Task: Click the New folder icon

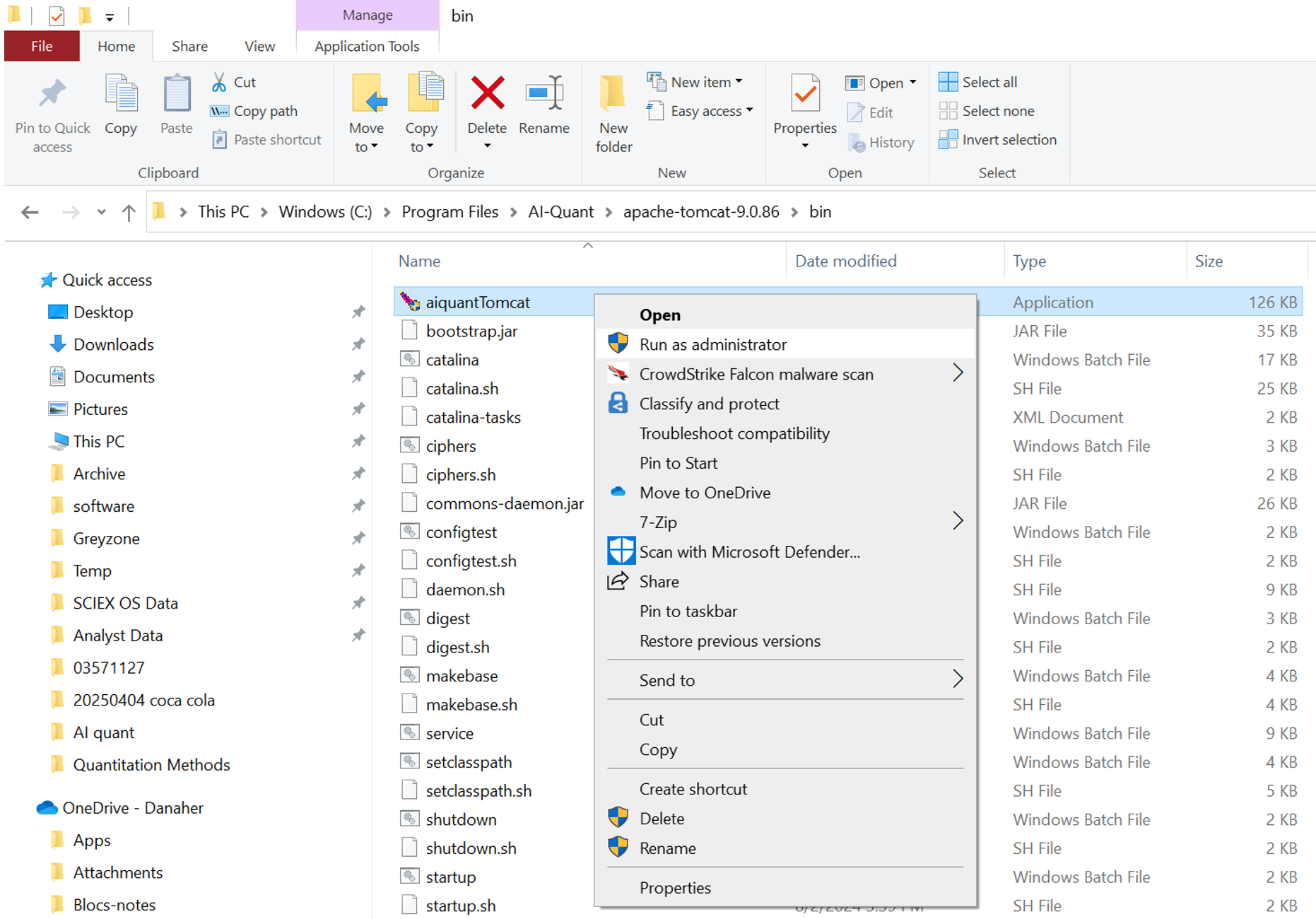Action: 613,95
